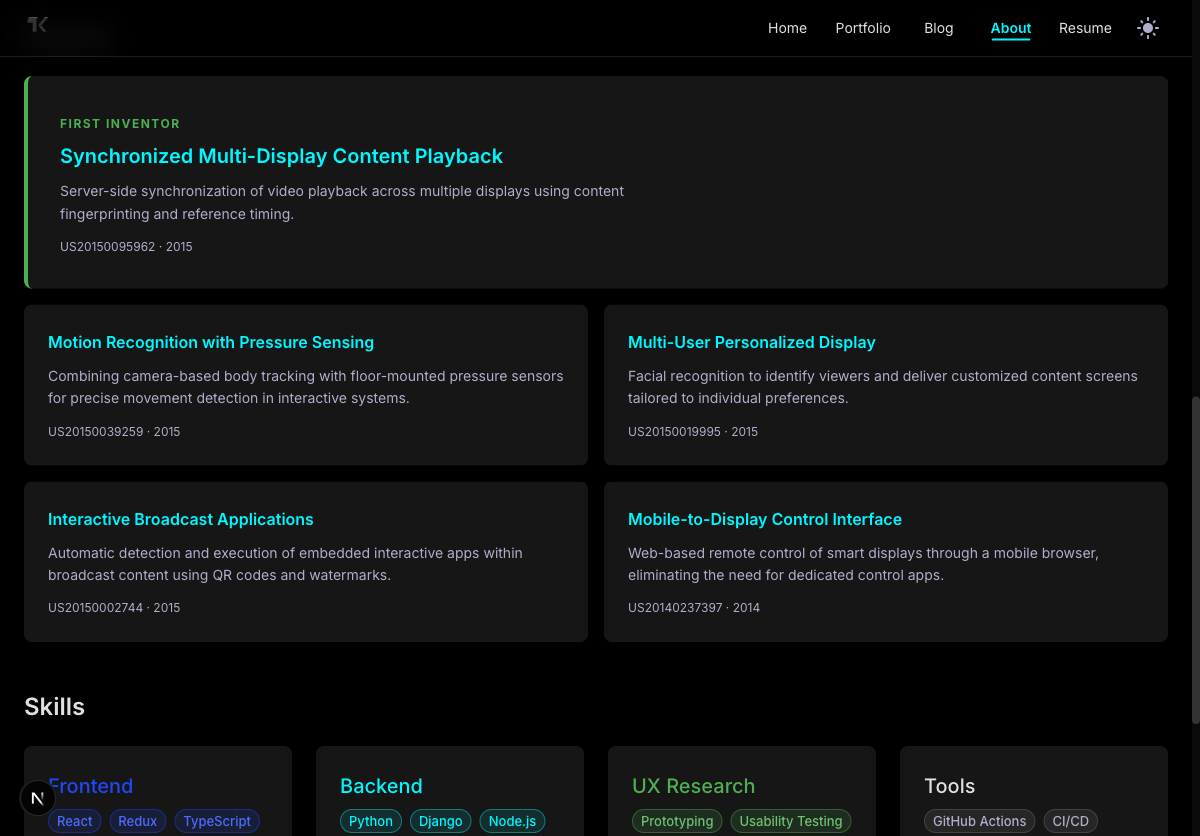Open Interactive Broadcast Applications patent card
The image size is (1200, 836).
(181, 519)
